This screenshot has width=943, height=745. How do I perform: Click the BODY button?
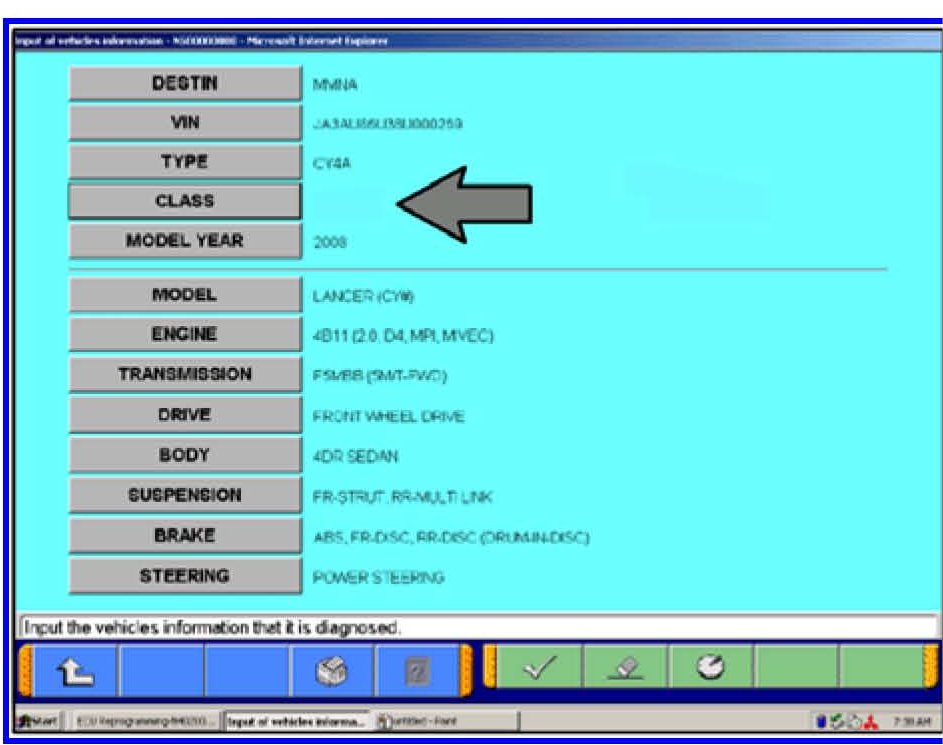185,455
